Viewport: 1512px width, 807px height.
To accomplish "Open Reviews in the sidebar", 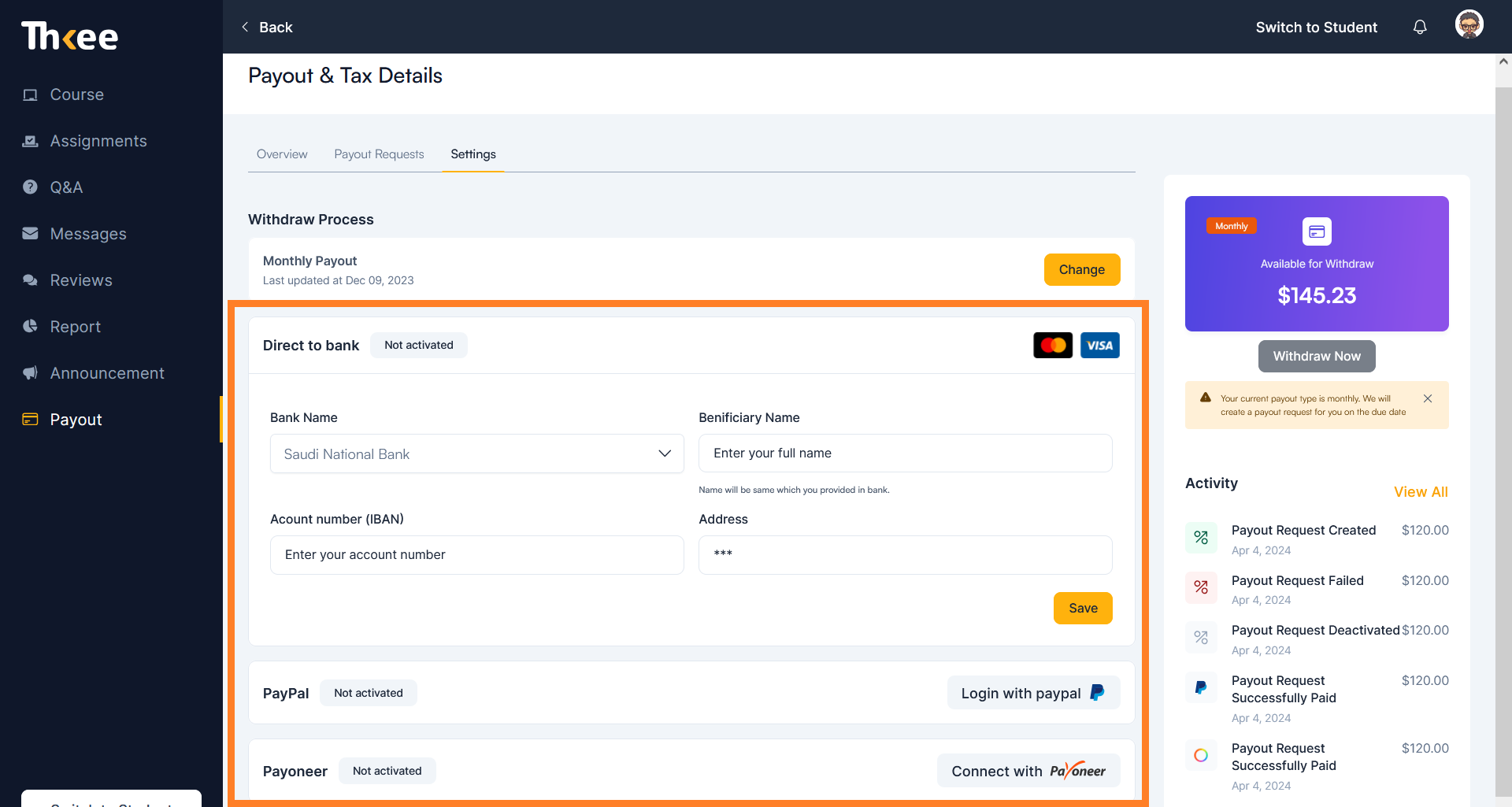I will click(81, 280).
